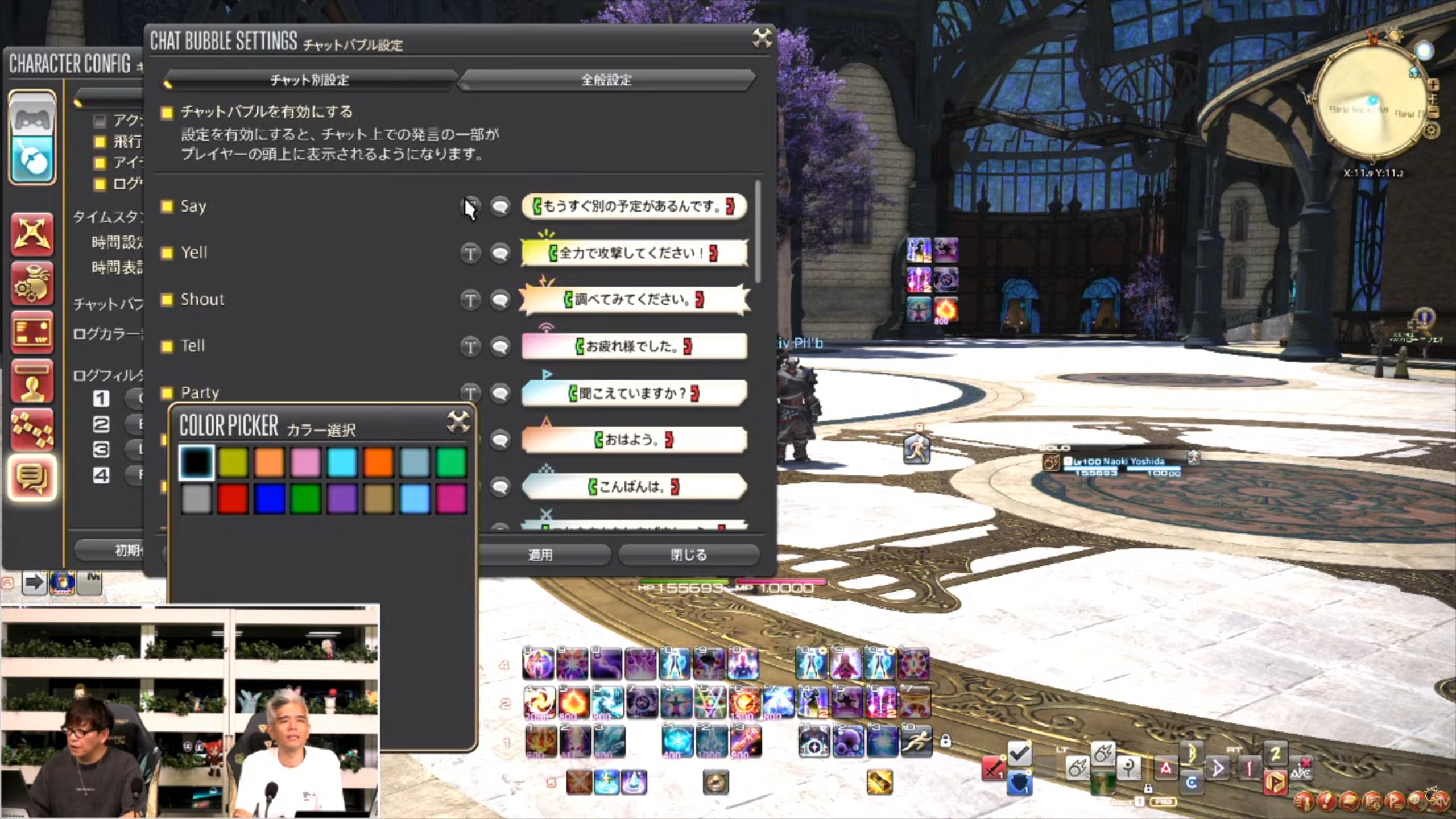Click the Say sample bubble preview

[634, 206]
